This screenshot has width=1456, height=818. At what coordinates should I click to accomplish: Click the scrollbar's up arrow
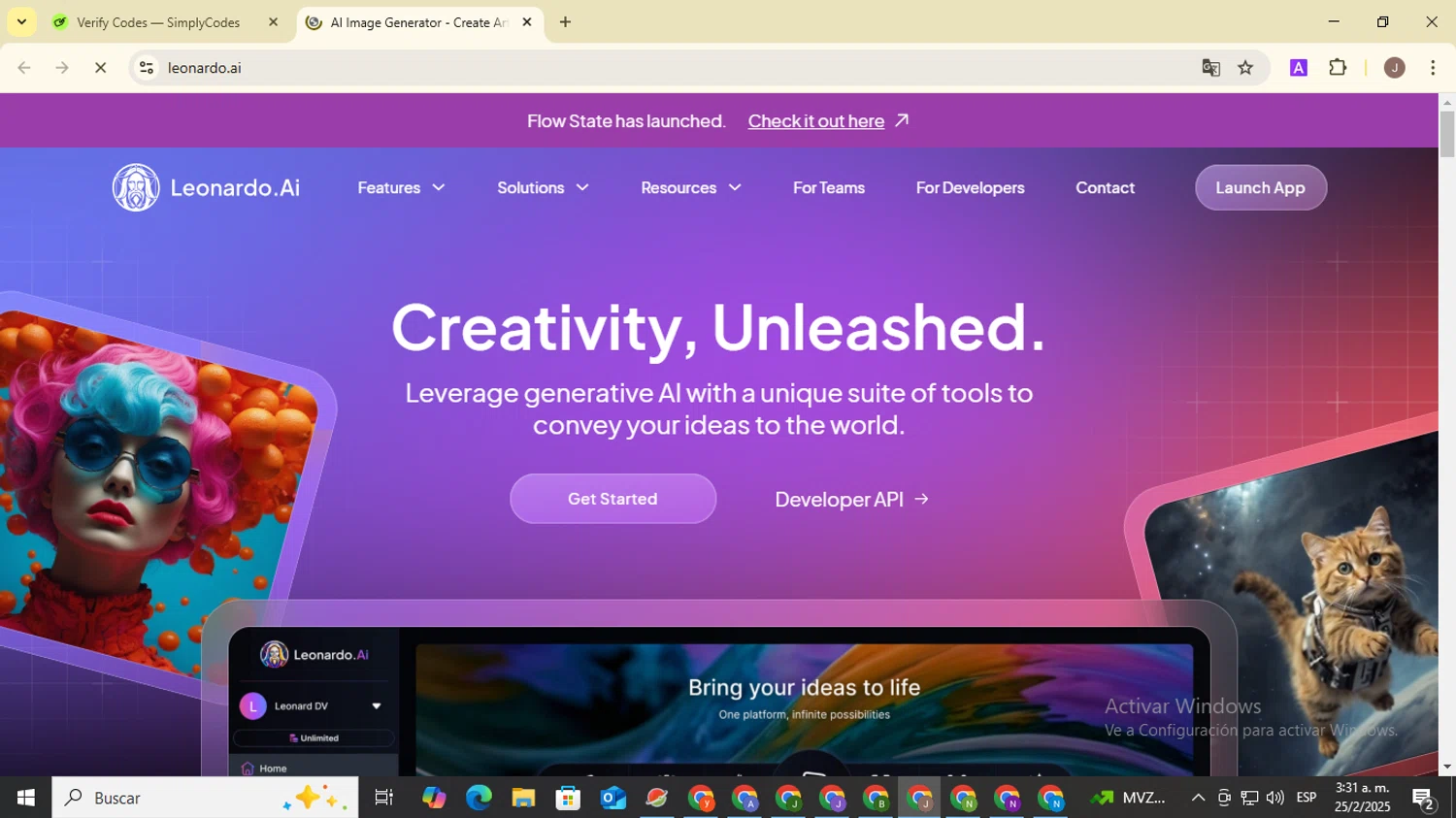1447,102
